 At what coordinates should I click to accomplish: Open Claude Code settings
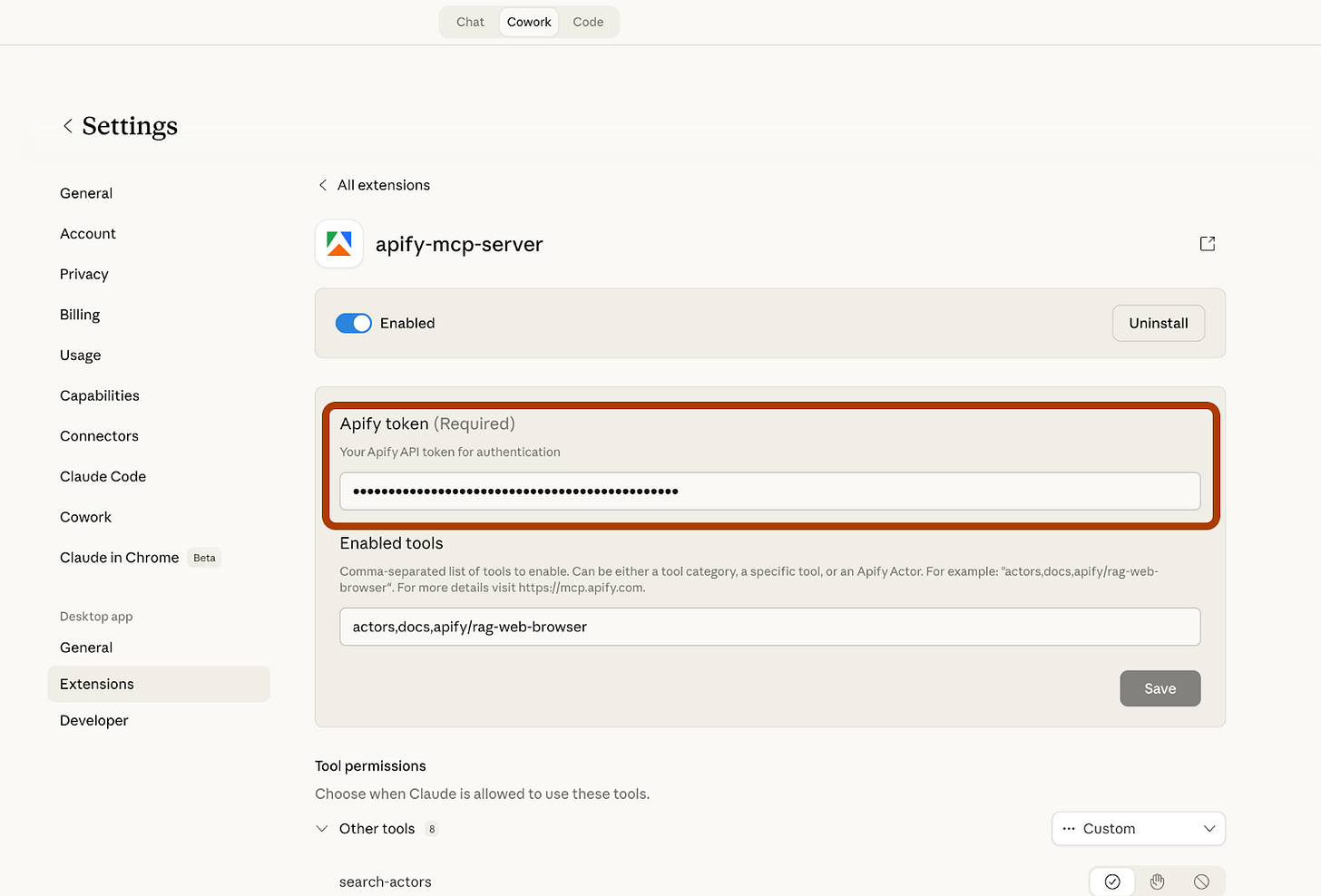[103, 476]
